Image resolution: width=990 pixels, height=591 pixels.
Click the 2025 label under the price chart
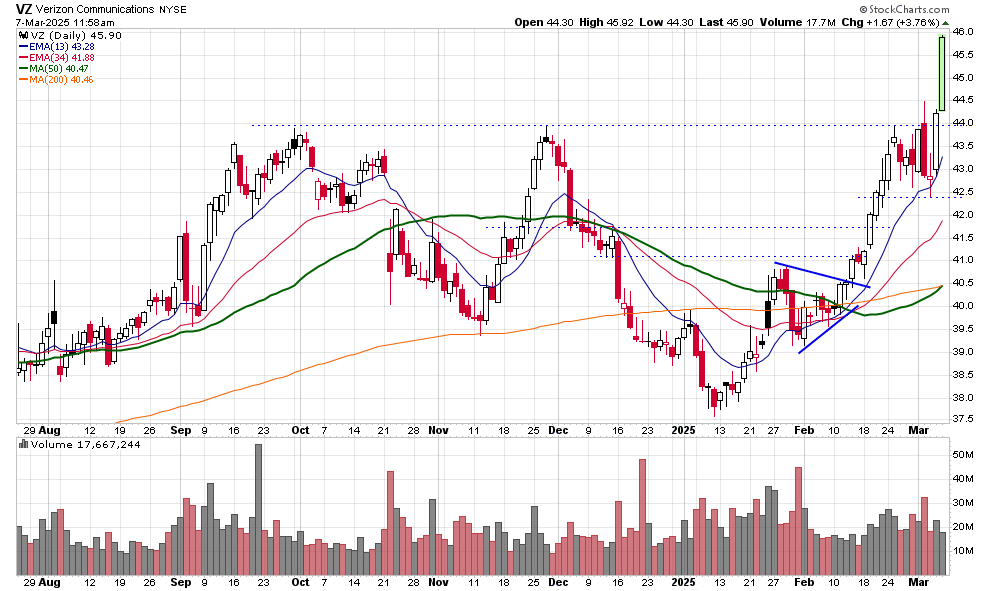click(683, 431)
